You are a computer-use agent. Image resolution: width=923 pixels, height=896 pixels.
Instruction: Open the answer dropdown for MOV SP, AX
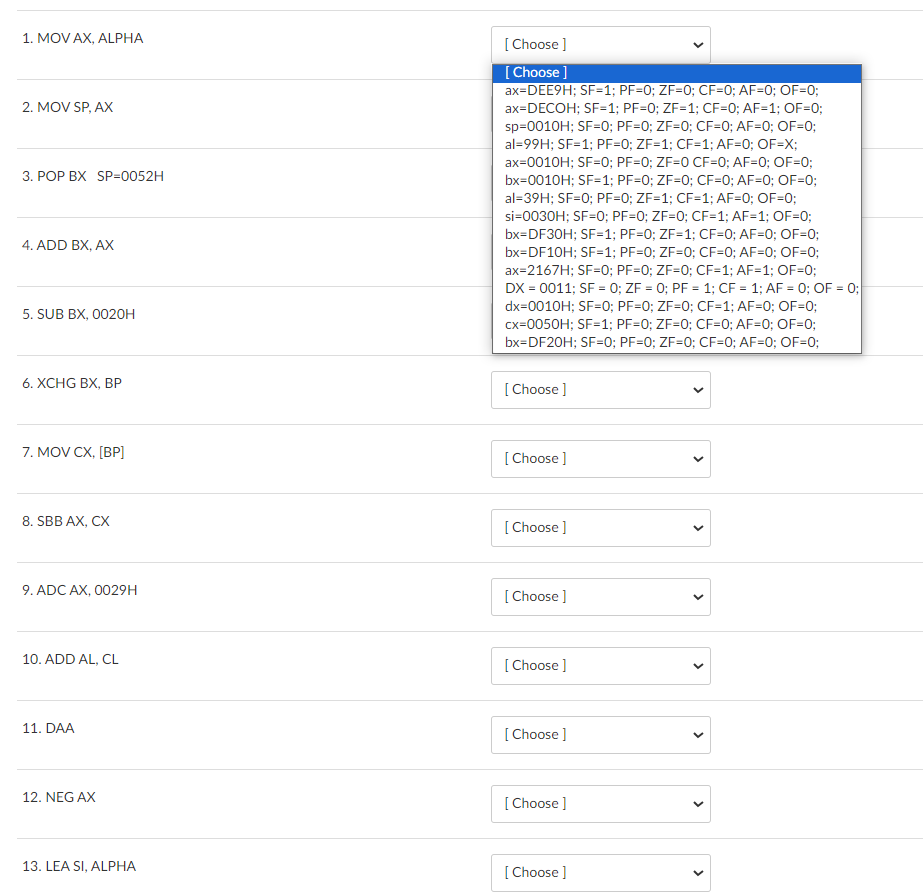point(600,113)
